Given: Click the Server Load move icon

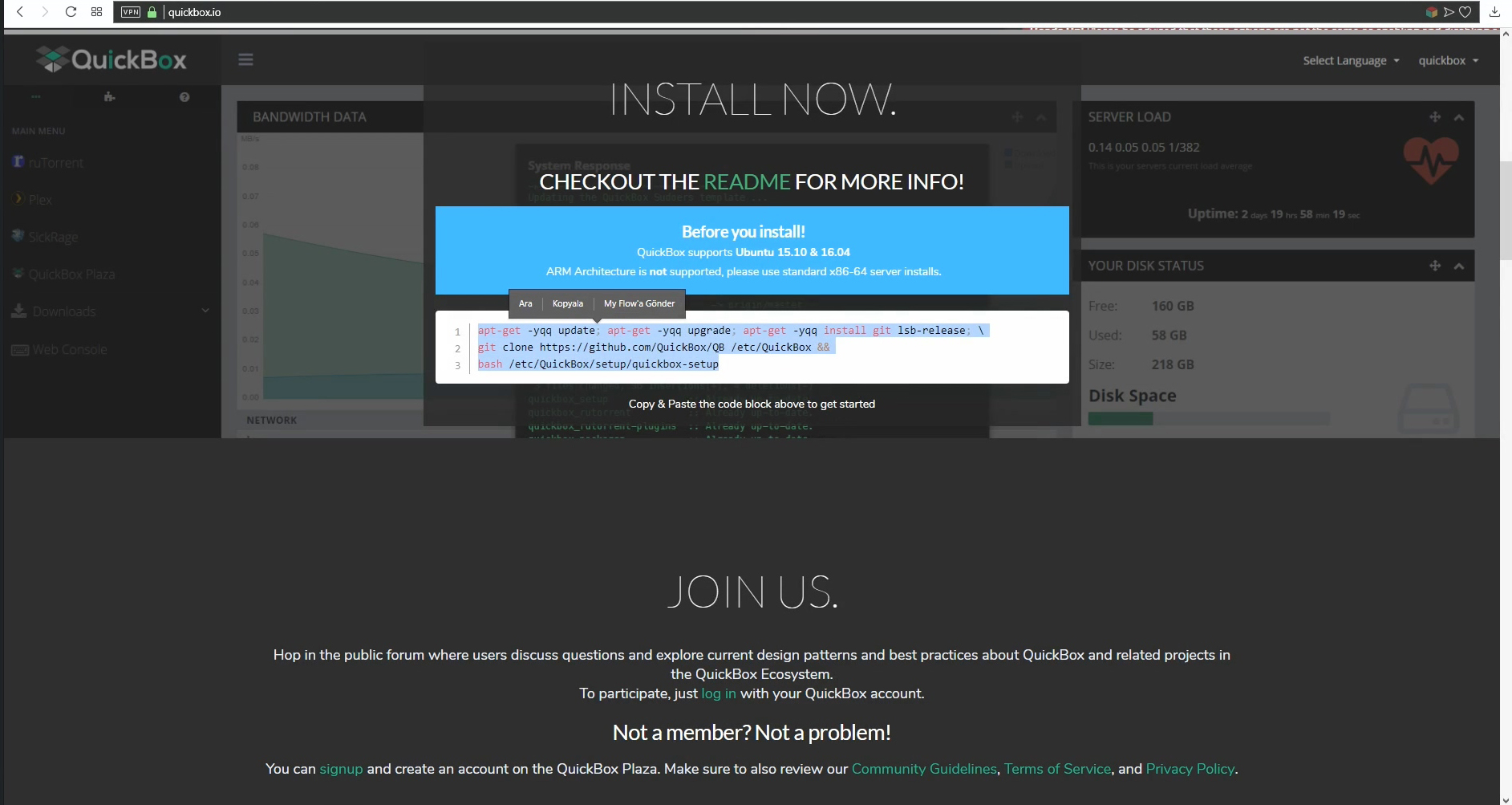Looking at the screenshot, I should (x=1435, y=117).
